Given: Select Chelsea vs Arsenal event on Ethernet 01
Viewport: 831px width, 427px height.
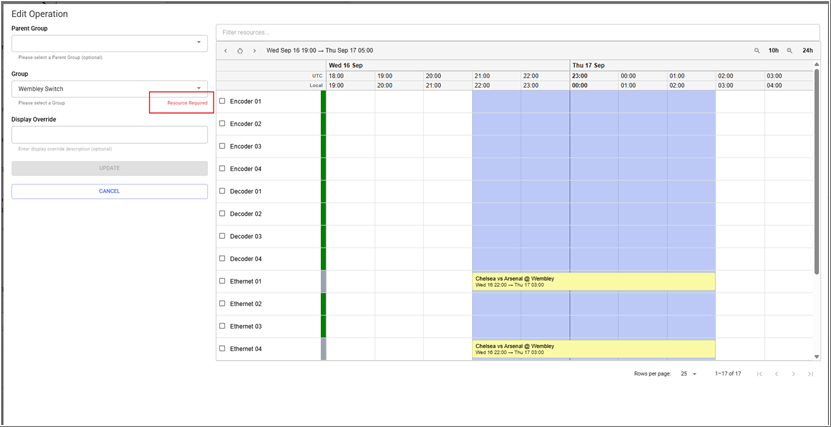Looking at the screenshot, I should [x=594, y=281].
